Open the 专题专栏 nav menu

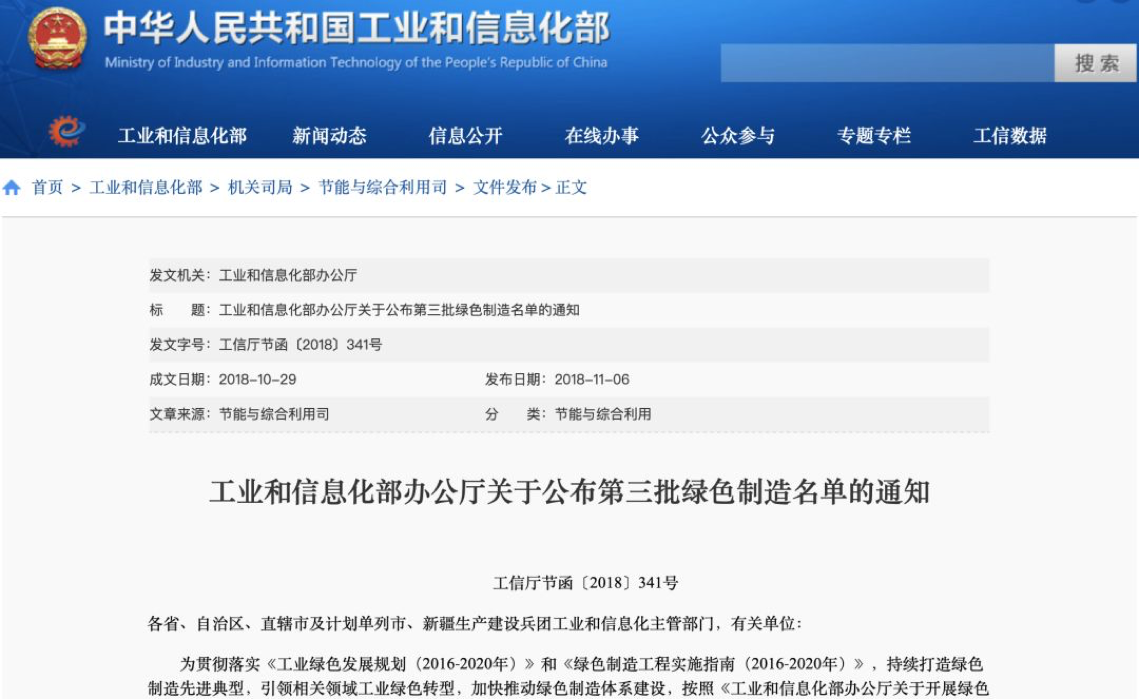point(874,136)
